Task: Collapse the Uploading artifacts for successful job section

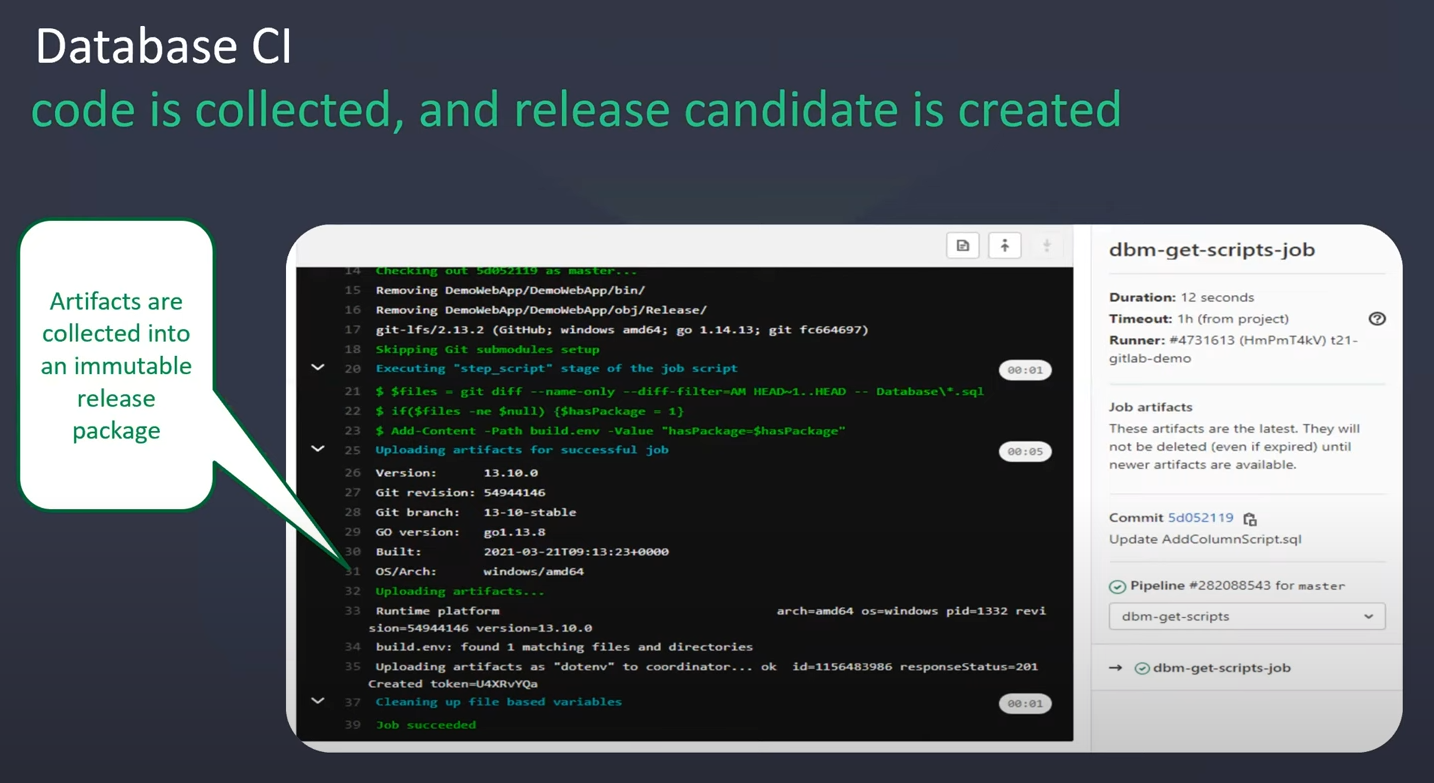Action: pos(318,449)
